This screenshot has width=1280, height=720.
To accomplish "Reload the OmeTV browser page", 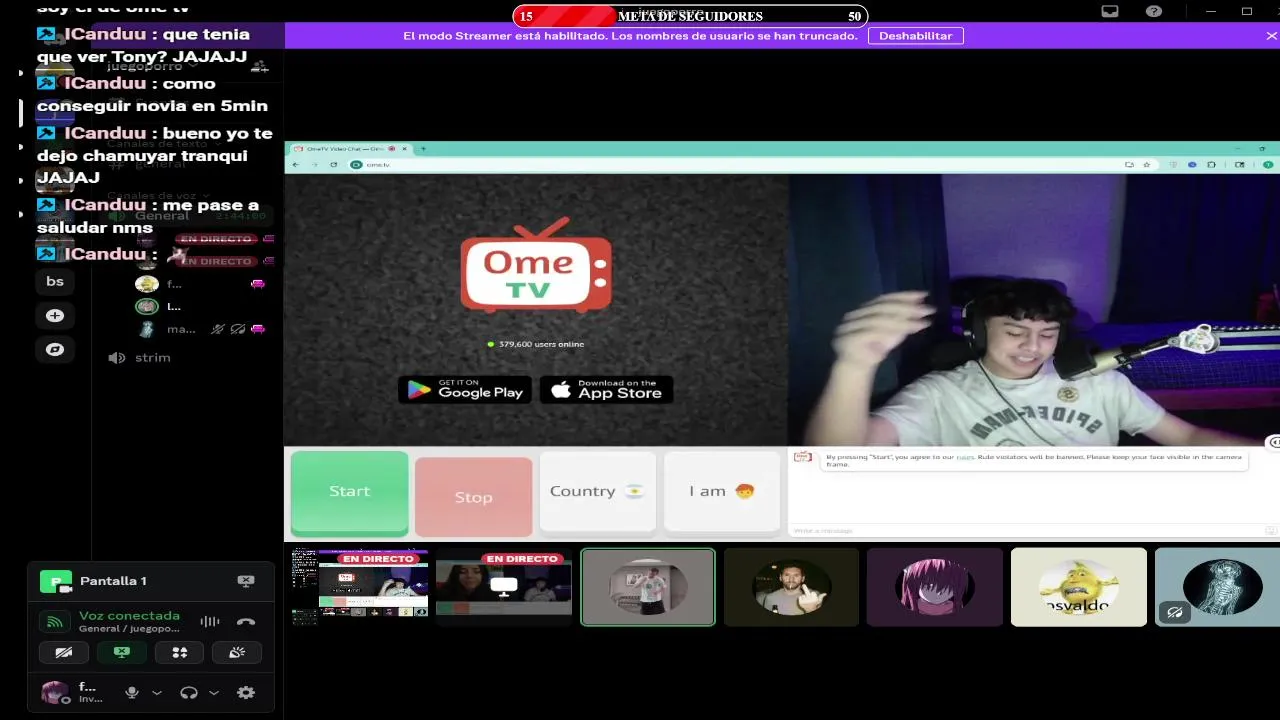I will point(334,164).
